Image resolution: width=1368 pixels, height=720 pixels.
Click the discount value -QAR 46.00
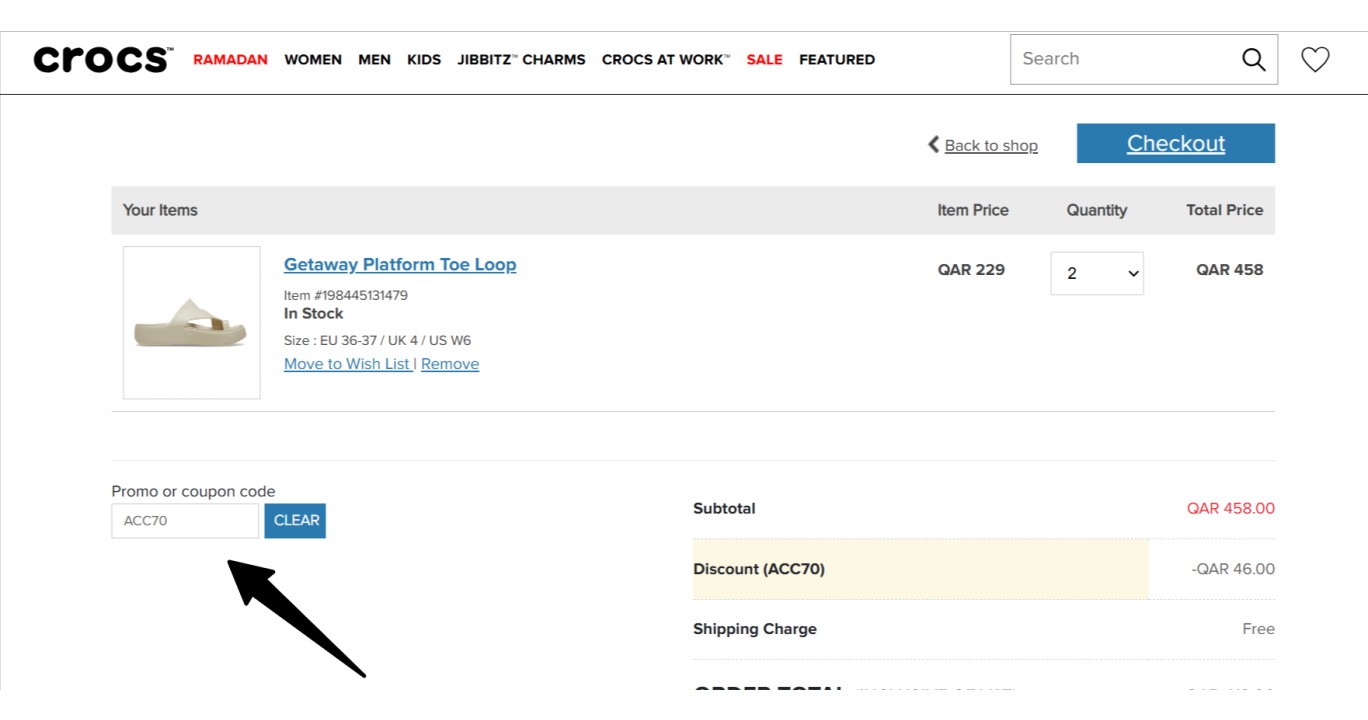[x=1233, y=569]
